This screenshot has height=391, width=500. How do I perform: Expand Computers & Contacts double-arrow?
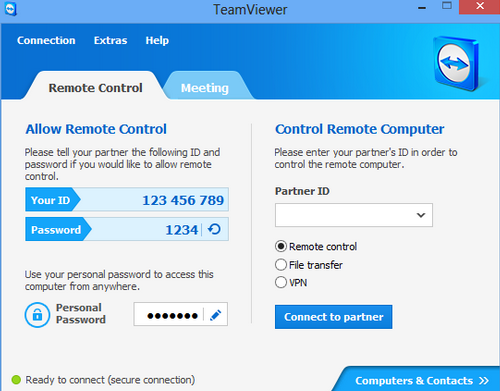point(484,380)
